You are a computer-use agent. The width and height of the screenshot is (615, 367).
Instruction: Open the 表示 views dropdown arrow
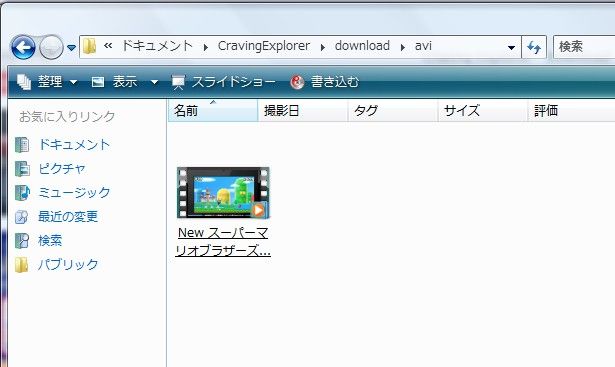tap(155, 82)
